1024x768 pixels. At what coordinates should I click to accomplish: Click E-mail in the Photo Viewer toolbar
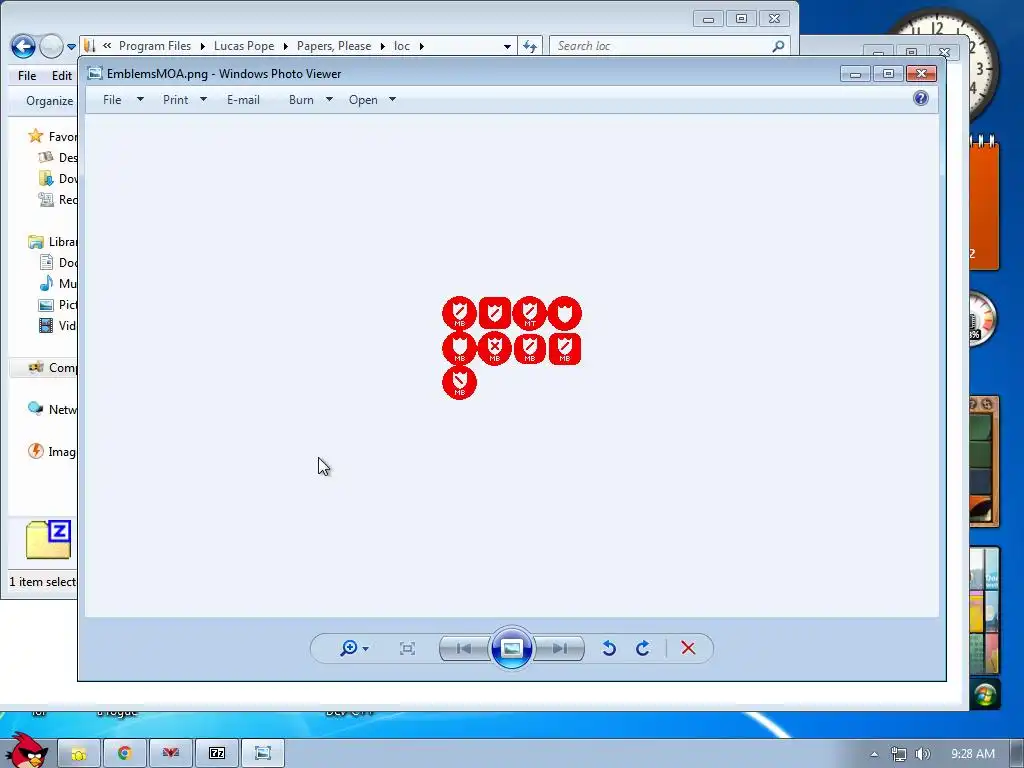pyautogui.click(x=243, y=100)
